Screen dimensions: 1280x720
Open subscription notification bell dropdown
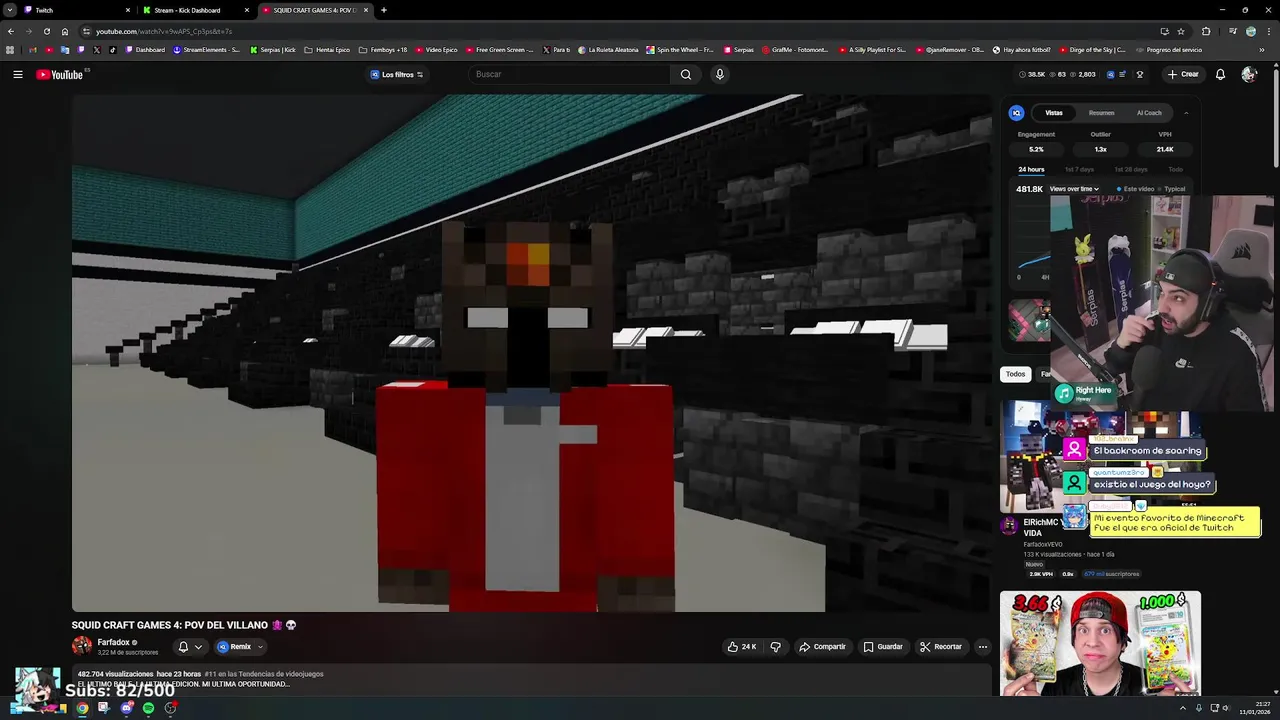tap(190, 647)
